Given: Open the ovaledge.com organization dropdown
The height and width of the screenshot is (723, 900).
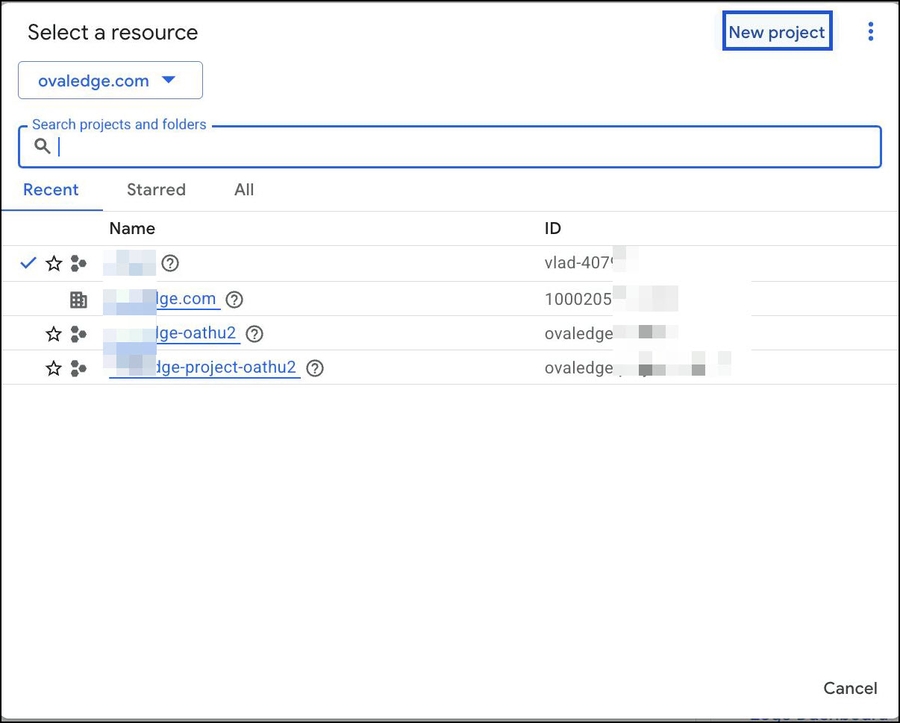Looking at the screenshot, I should pos(110,81).
